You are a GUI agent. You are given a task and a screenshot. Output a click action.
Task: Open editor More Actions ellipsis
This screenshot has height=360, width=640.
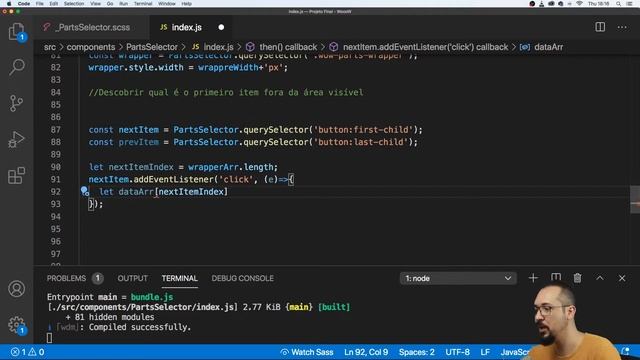tap(622, 27)
